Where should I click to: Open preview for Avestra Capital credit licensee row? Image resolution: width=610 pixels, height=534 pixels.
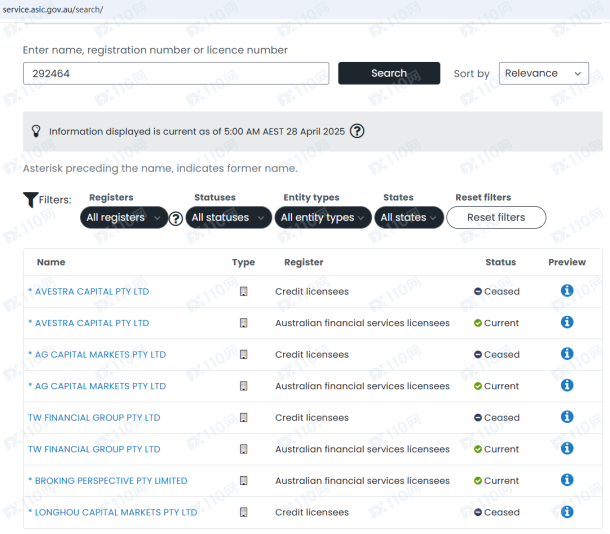coord(567,290)
